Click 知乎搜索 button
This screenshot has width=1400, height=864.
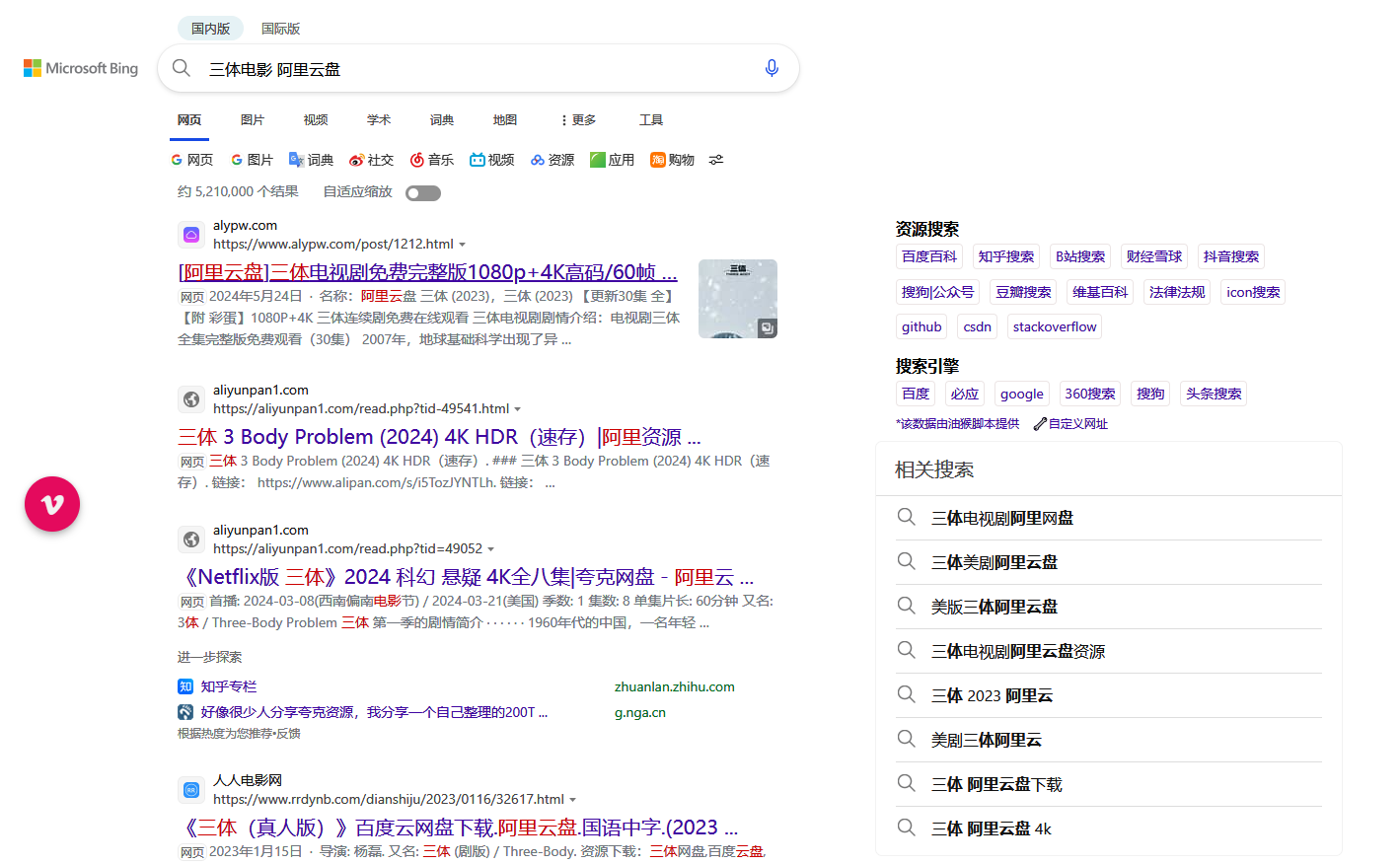(1006, 256)
